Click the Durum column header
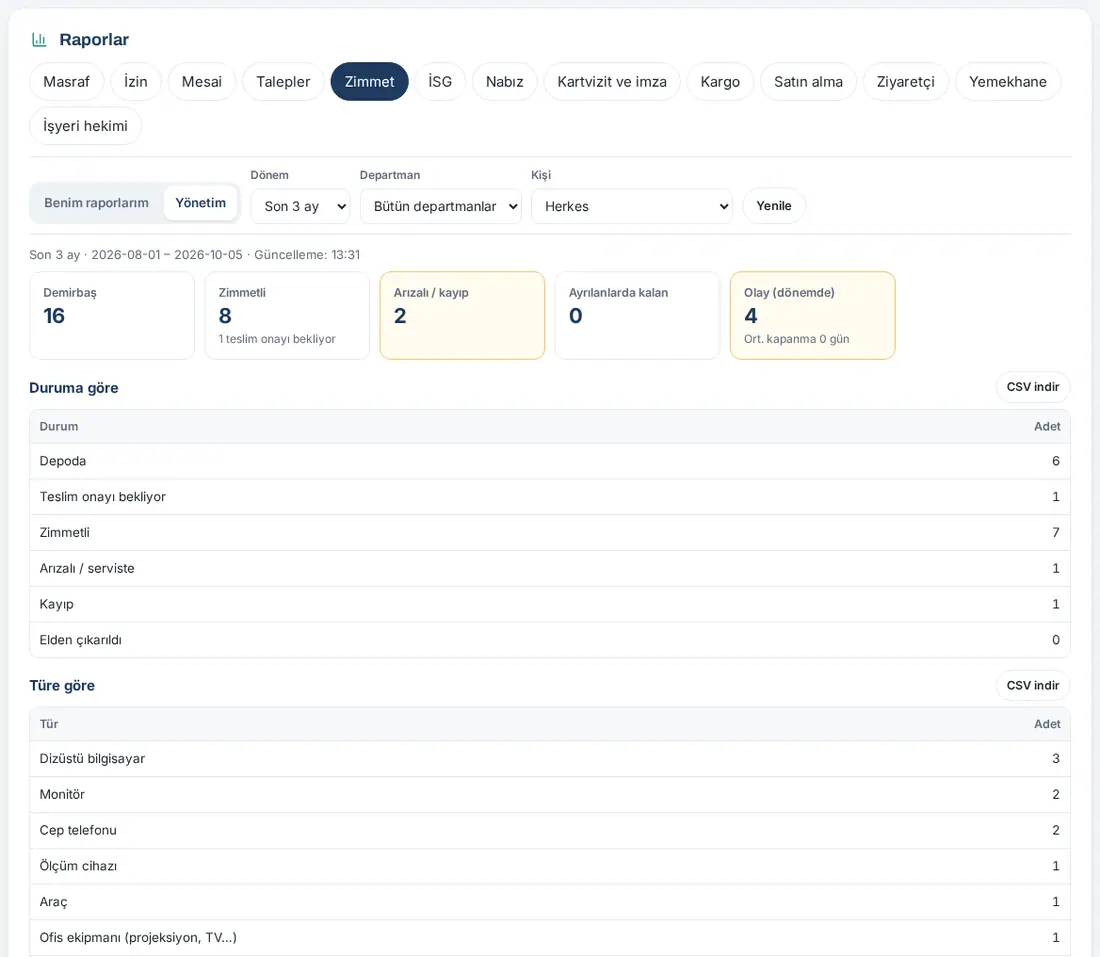 [x=59, y=427]
